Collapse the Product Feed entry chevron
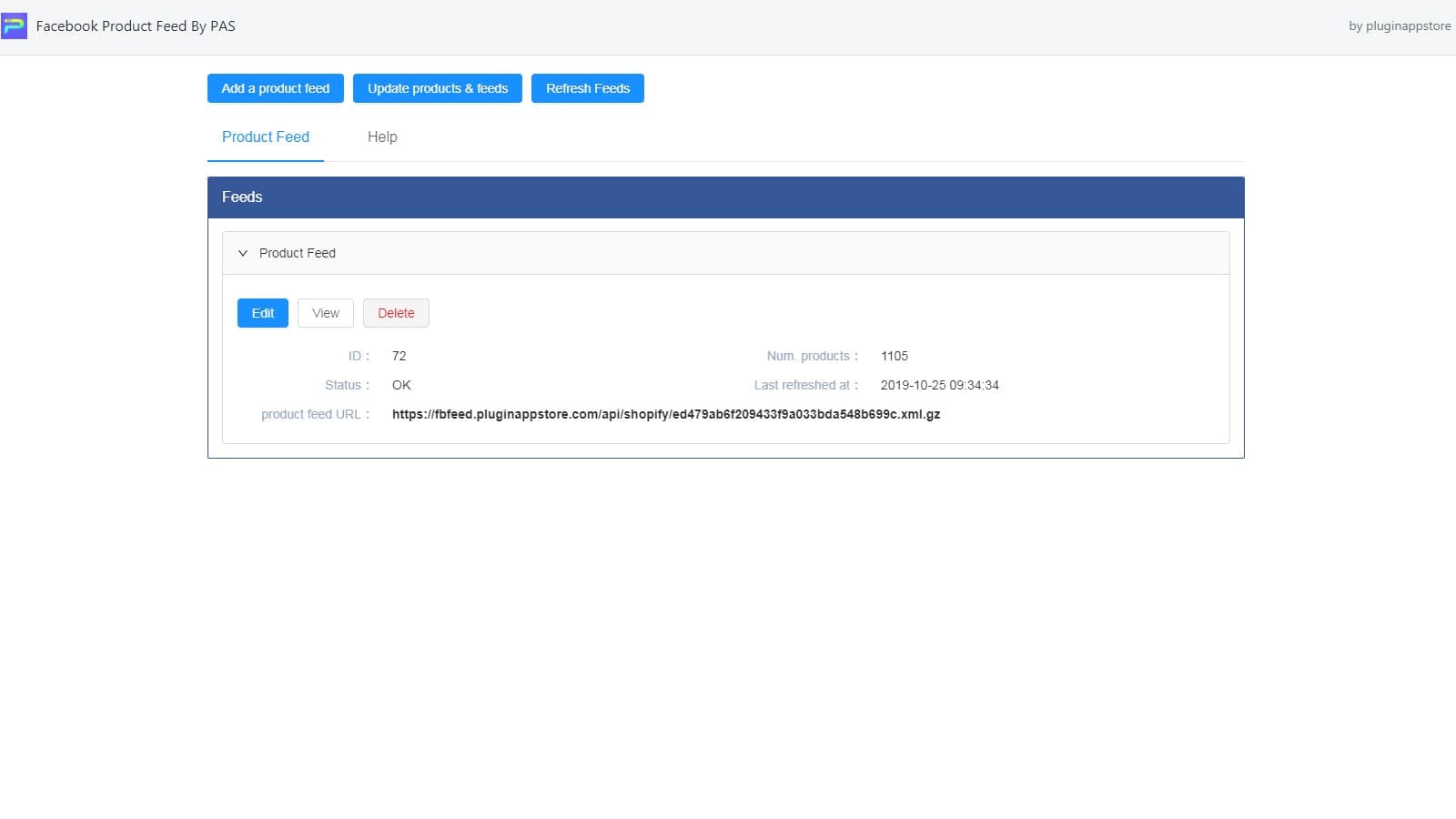This screenshot has width=1456, height=819. pyautogui.click(x=242, y=253)
